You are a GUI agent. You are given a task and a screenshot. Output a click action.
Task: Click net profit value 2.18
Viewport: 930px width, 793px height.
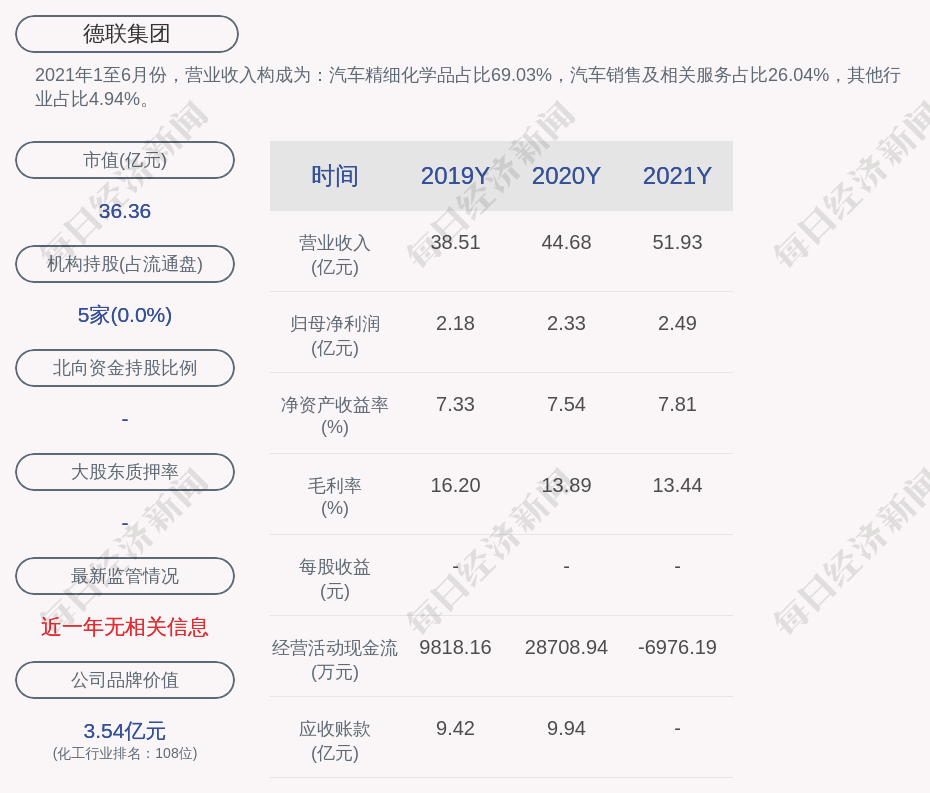[455, 323]
